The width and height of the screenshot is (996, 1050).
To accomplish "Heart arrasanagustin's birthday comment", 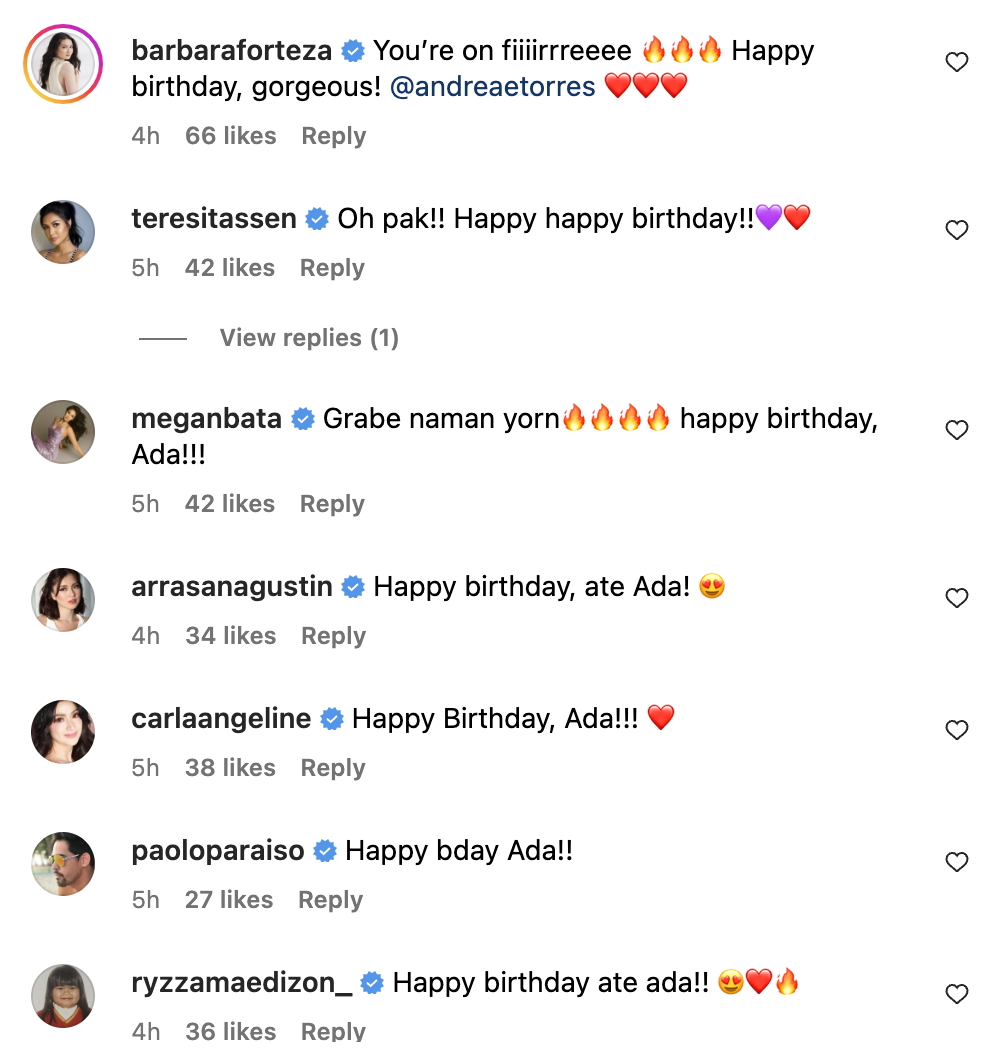I will click(x=957, y=599).
